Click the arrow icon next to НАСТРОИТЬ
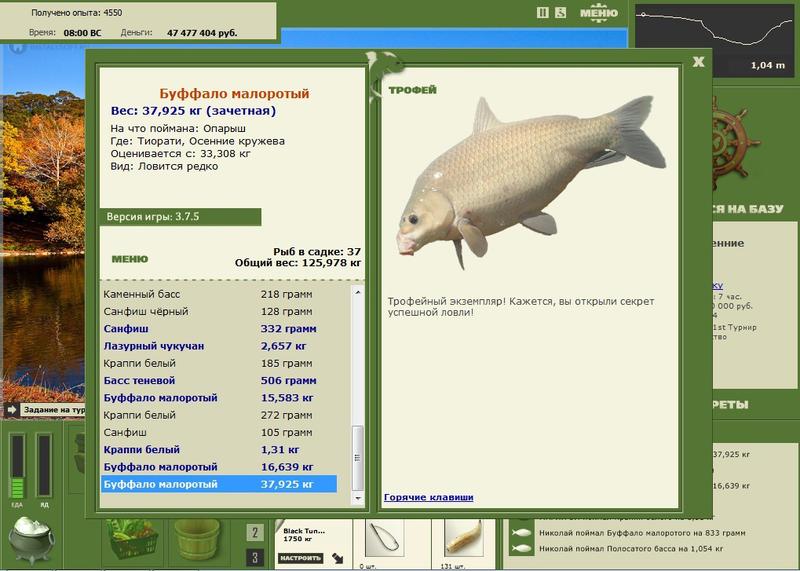800x571 pixels. [337, 558]
